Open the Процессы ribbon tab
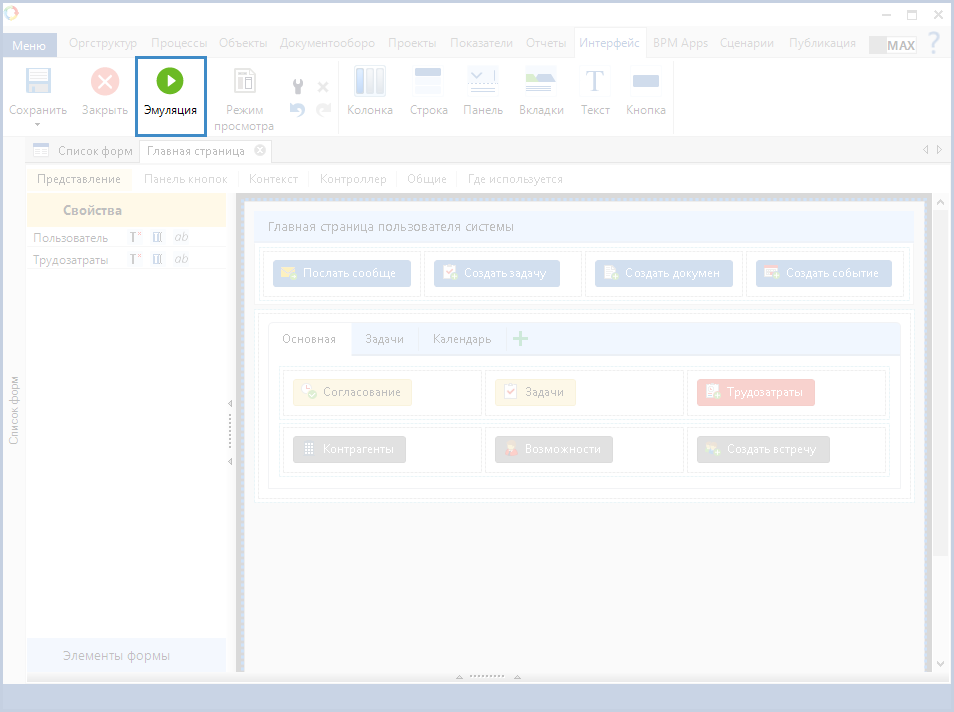 [x=179, y=44]
